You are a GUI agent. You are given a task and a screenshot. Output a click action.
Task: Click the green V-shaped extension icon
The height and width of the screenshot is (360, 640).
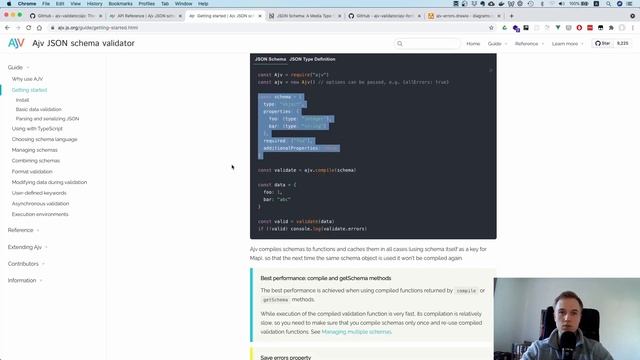tap(558, 28)
